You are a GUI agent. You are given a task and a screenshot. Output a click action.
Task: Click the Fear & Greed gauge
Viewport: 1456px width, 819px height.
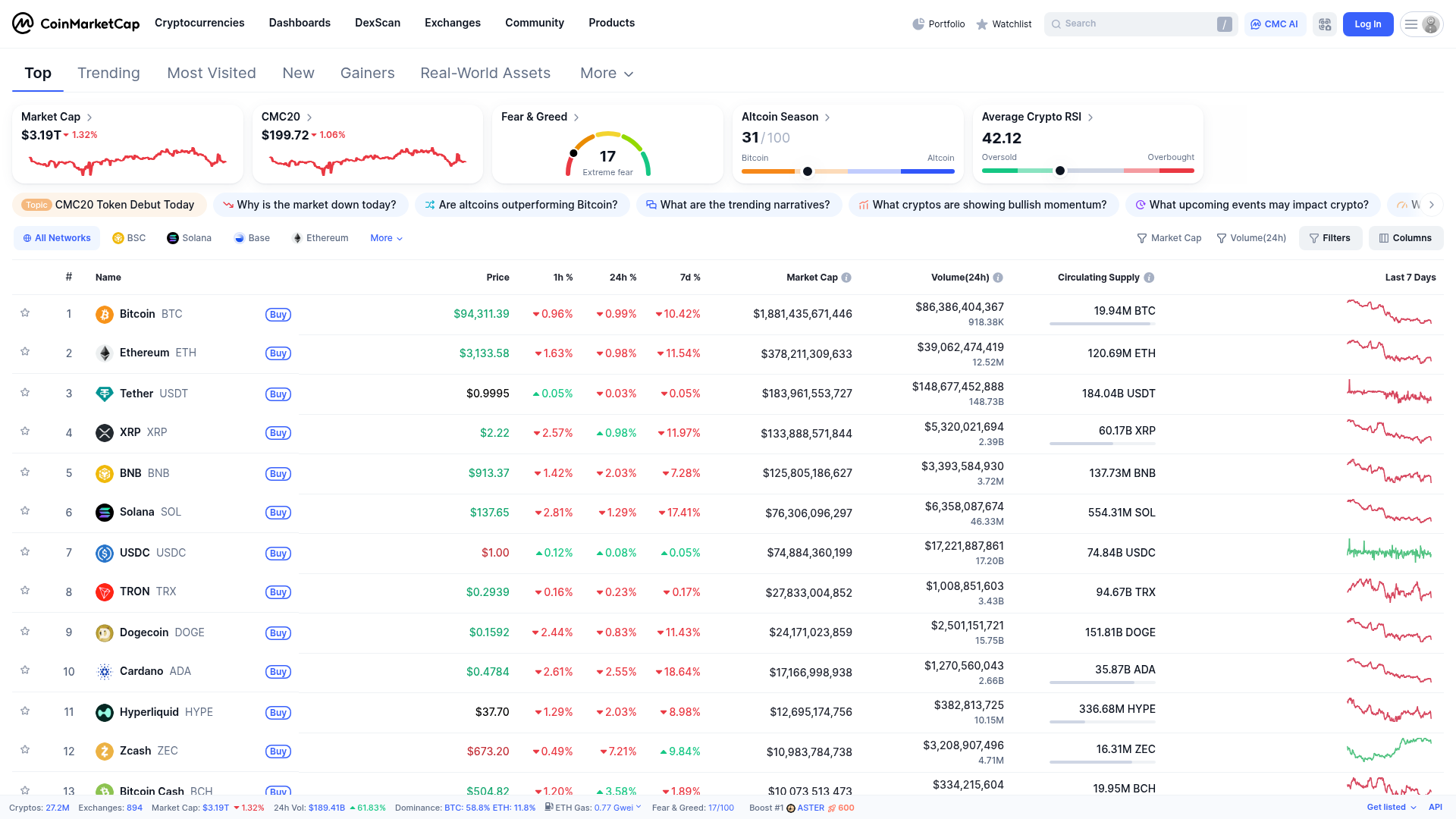point(607,155)
